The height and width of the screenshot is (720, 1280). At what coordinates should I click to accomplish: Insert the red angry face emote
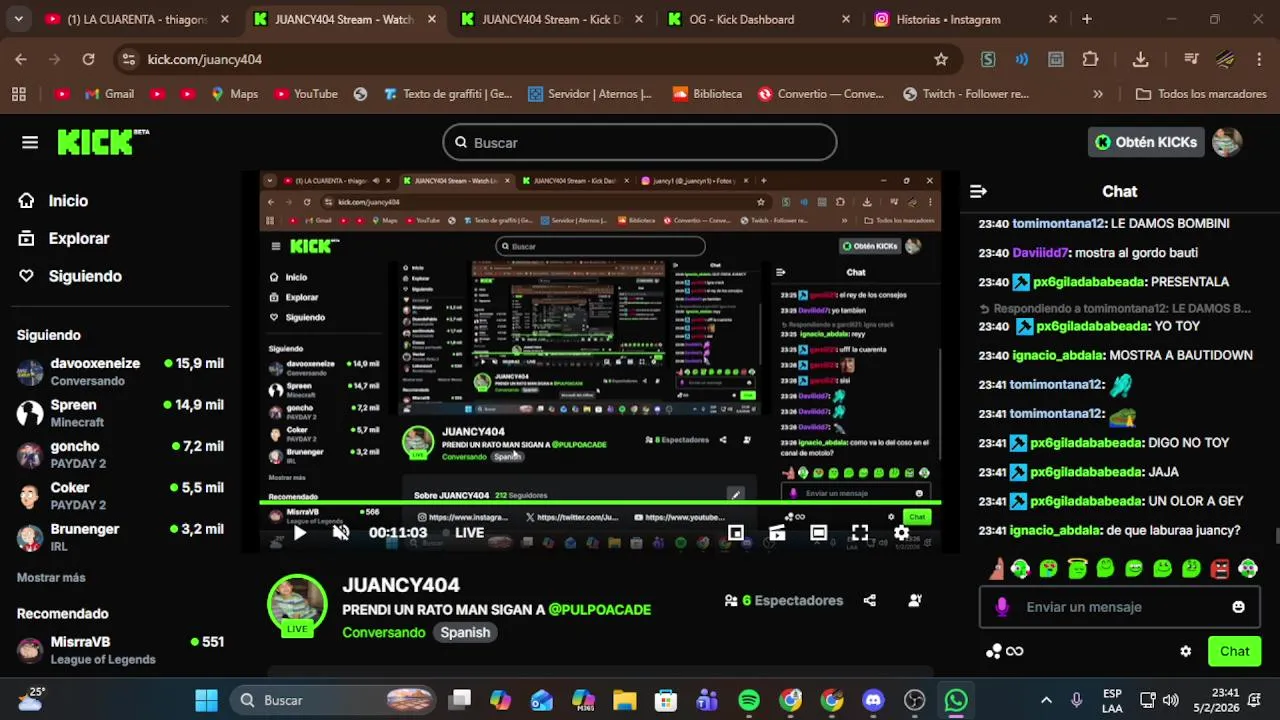coord(1219,569)
